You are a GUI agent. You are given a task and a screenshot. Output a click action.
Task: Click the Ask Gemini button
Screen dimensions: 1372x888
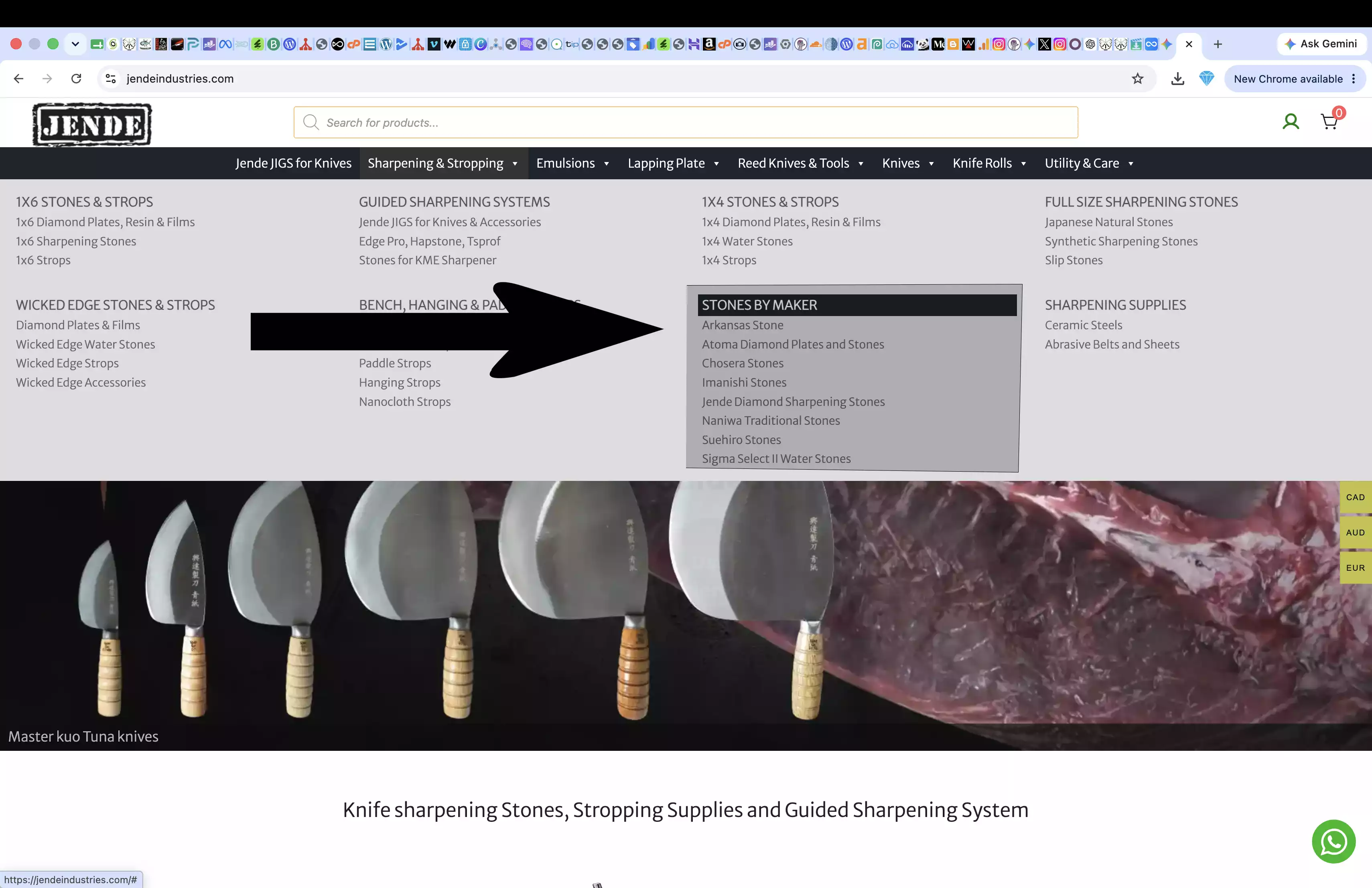point(1321,44)
